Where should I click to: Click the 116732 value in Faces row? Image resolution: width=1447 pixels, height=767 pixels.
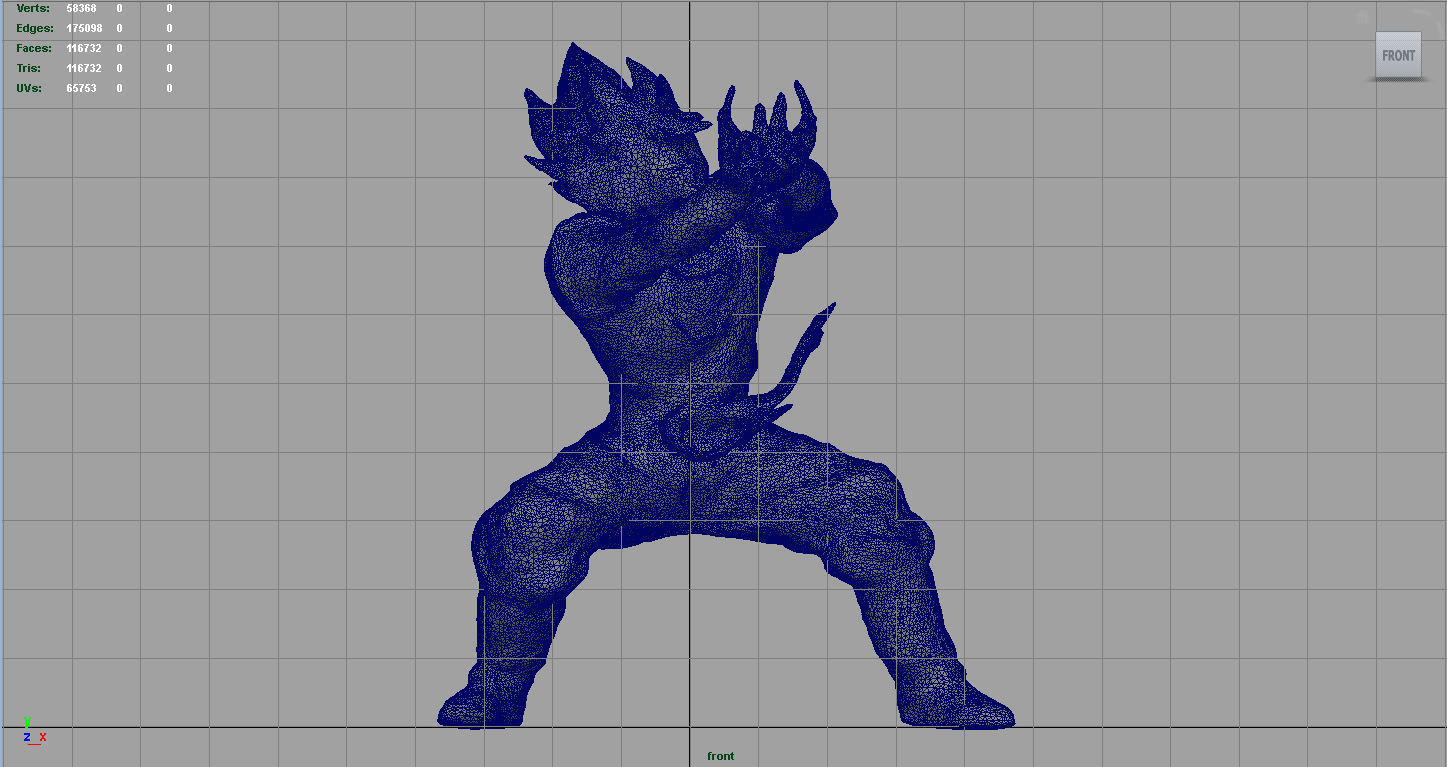84,48
